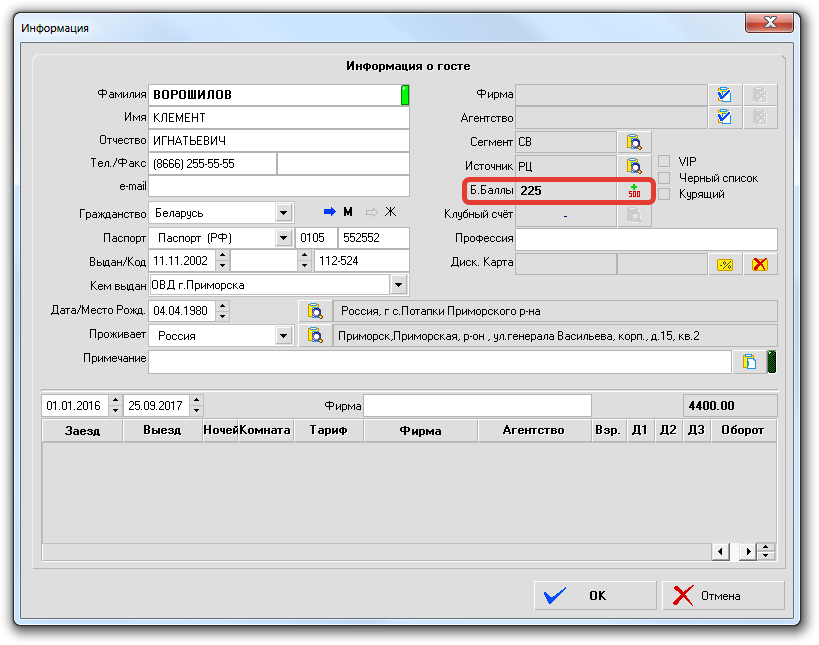Check the Черный список checkbox
Image resolution: width=819 pixels, height=645 pixels.
(664, 178)
